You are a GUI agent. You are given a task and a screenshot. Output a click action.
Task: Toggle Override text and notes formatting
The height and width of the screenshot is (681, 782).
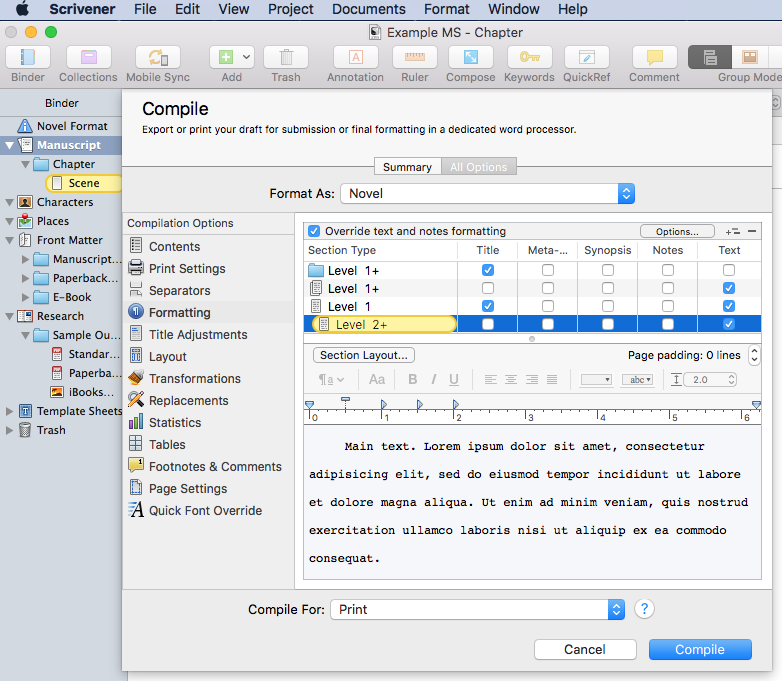pyautogui.click(x=314, y=231)
